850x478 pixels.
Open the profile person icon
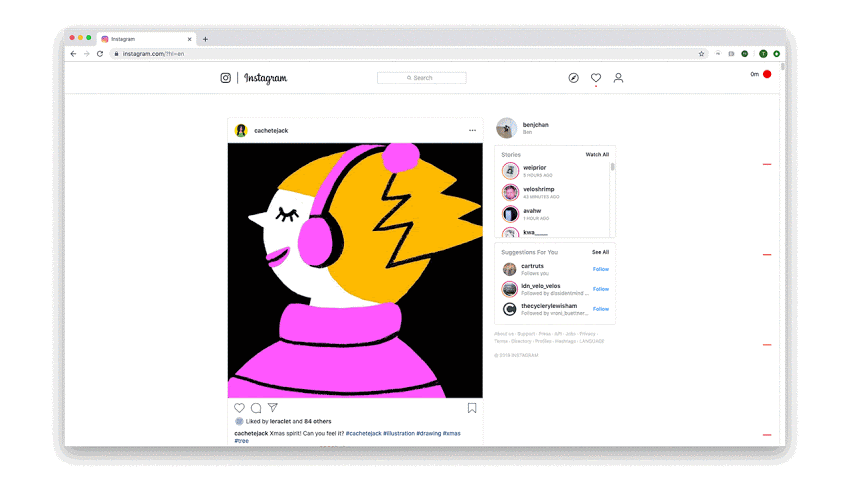618,78
